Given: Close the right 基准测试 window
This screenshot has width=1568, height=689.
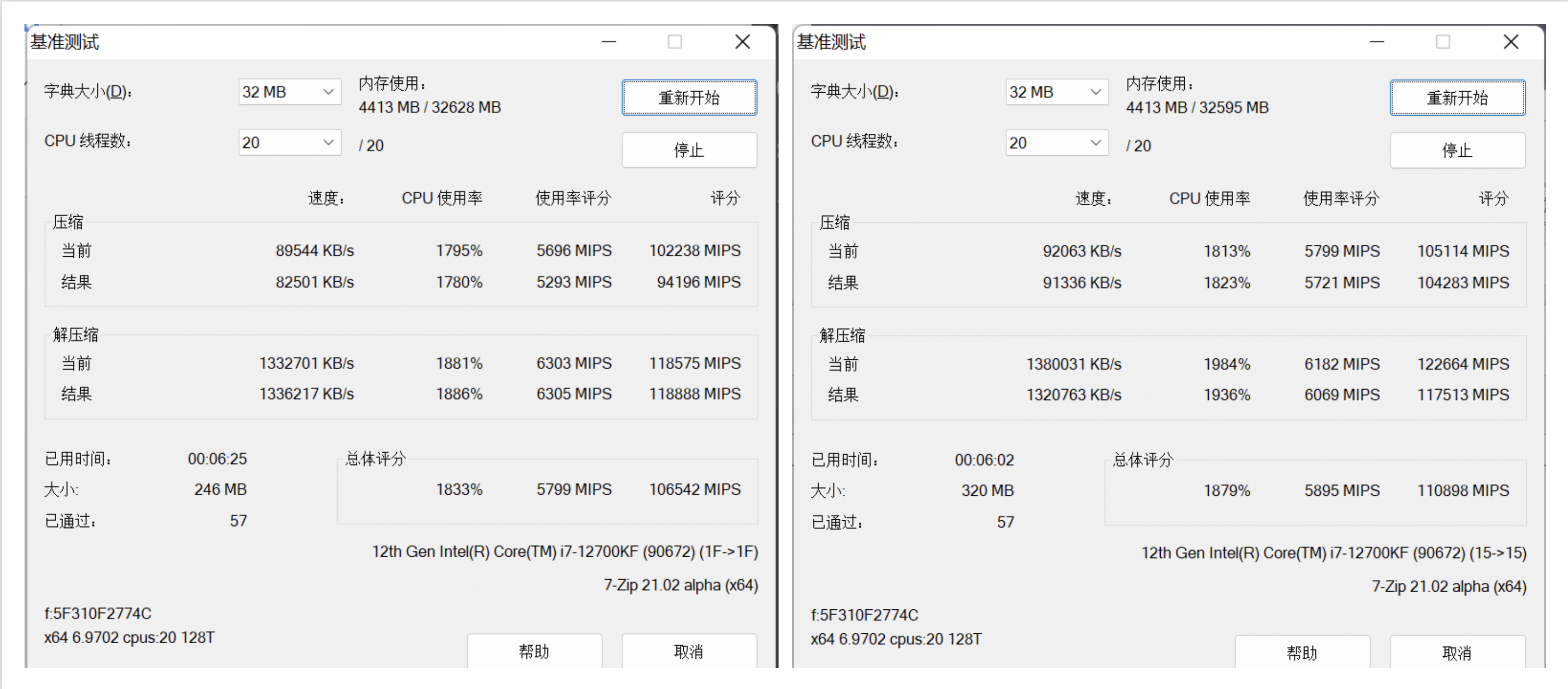Looking at the screenshot, I should point(1510,41).
